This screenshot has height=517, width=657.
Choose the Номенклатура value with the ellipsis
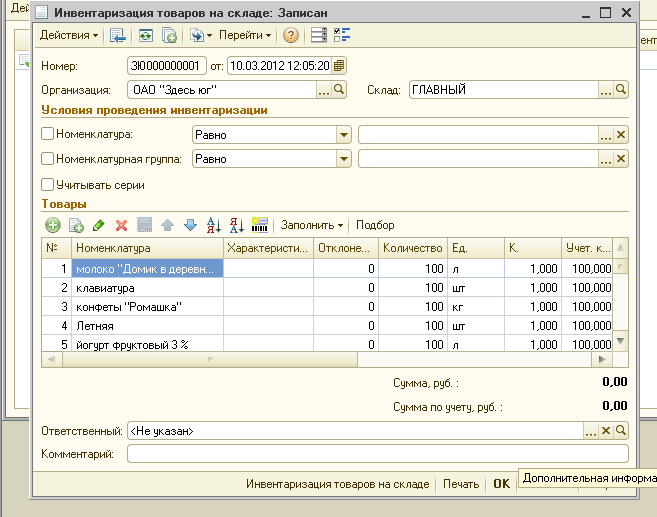coord(605,135)
